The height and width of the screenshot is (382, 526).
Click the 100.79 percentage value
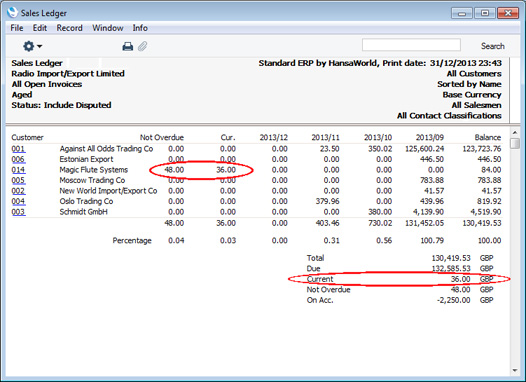pos(432,241)
